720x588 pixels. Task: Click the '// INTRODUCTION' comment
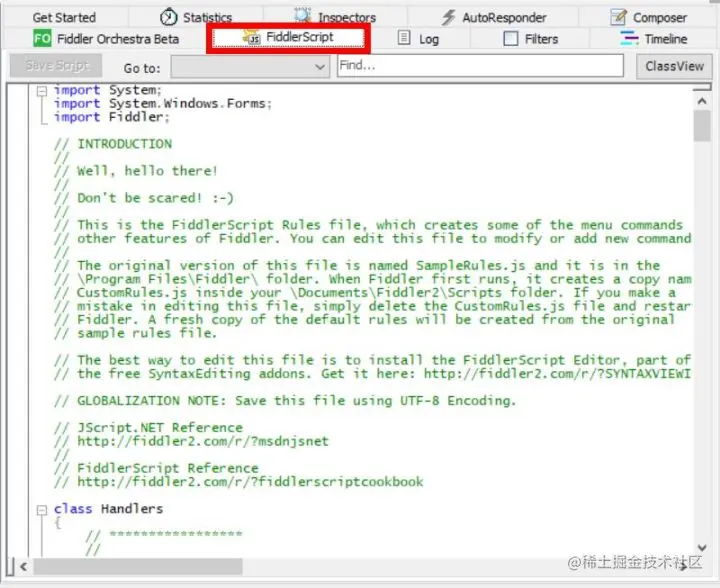113,144
